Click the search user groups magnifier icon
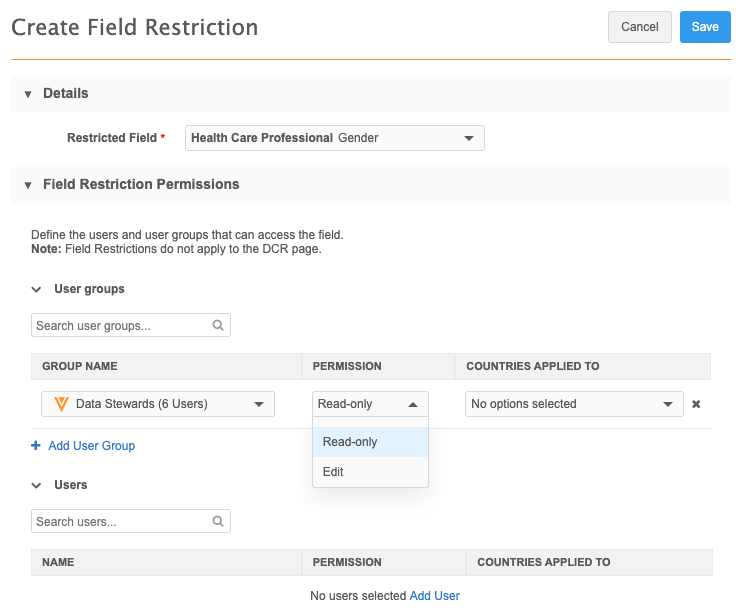736x612 pixels. [218, 326]
